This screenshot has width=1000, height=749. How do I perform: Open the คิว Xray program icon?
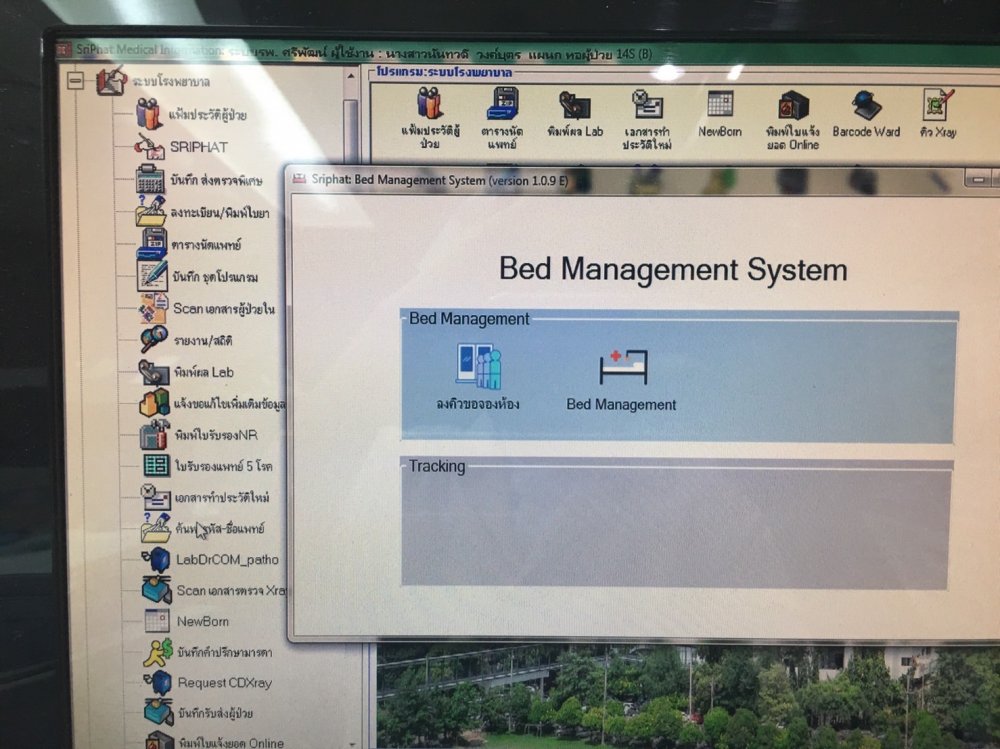938,114
